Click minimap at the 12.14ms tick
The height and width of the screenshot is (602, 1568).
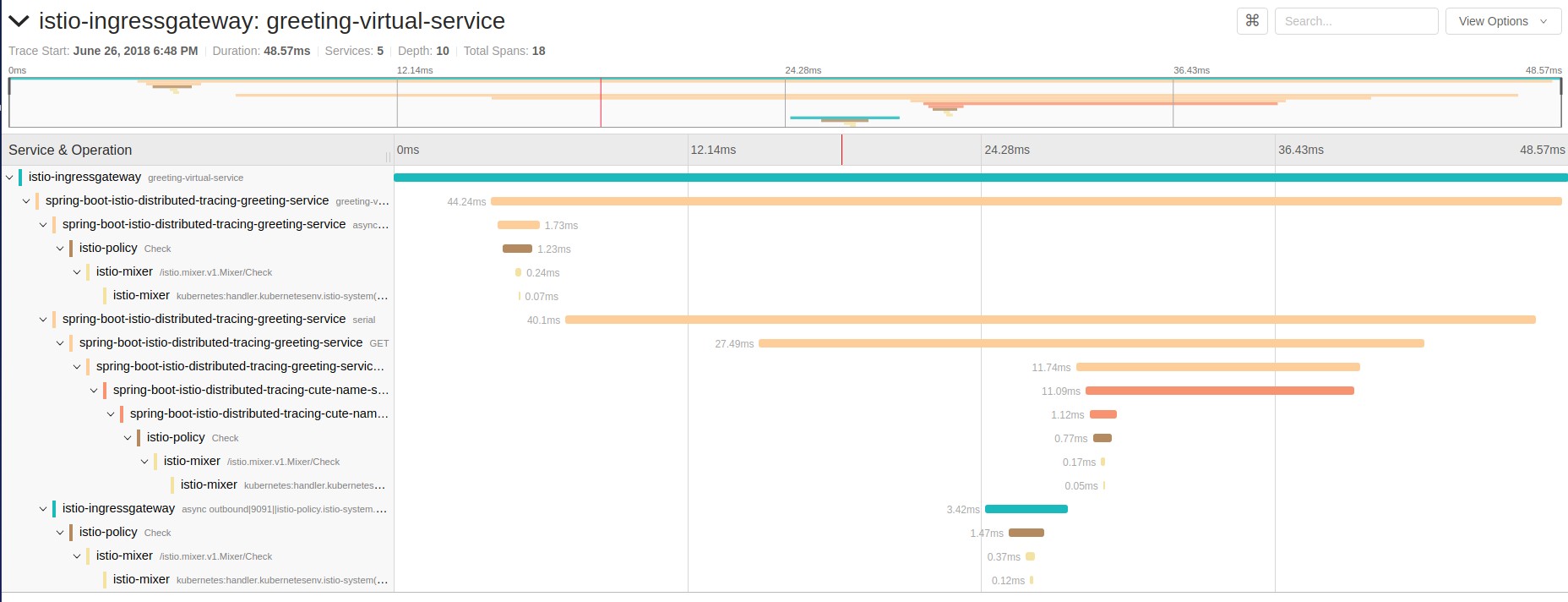pyautogui.click(x=397, y=102)
